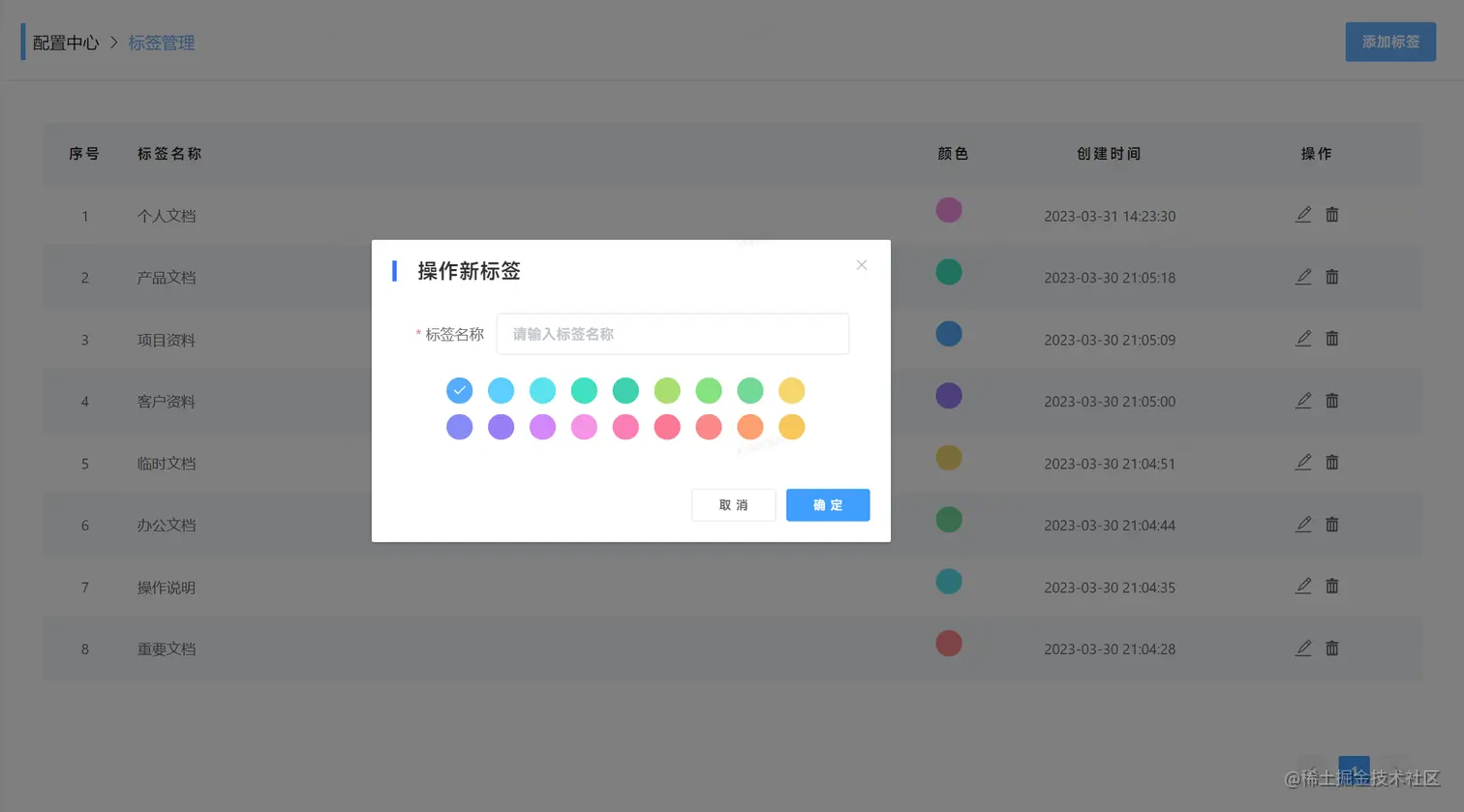Confirm with the 确定 button
Screen dimensions: 1464x812
(828, 505)
